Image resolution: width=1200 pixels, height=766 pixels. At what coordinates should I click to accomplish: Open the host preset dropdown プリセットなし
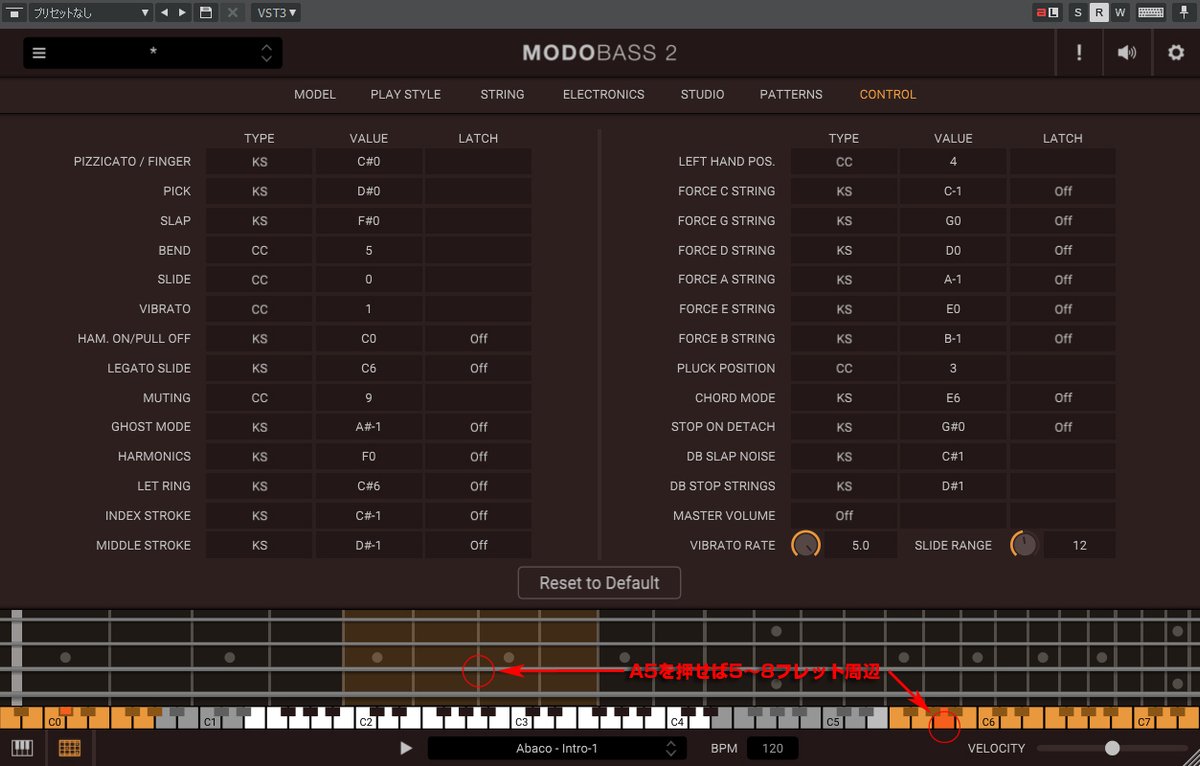click(89, 12)
